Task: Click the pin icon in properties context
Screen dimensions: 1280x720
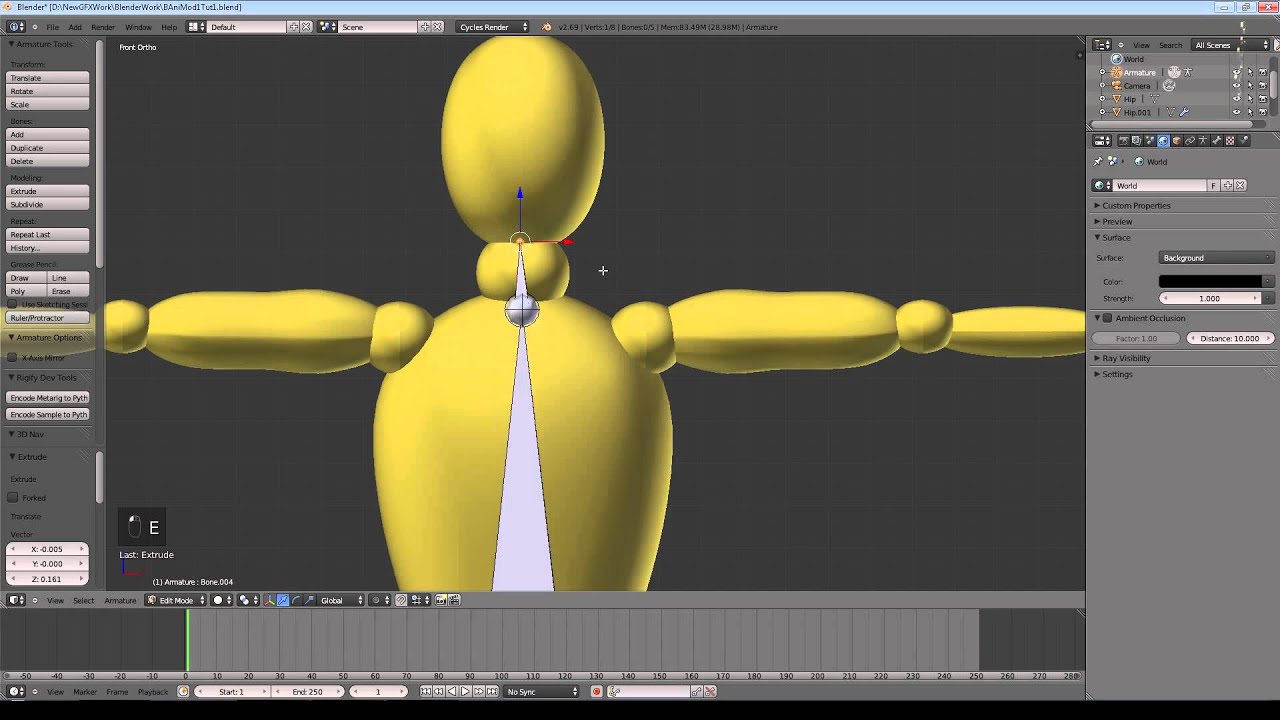Action: point(1097,162)
